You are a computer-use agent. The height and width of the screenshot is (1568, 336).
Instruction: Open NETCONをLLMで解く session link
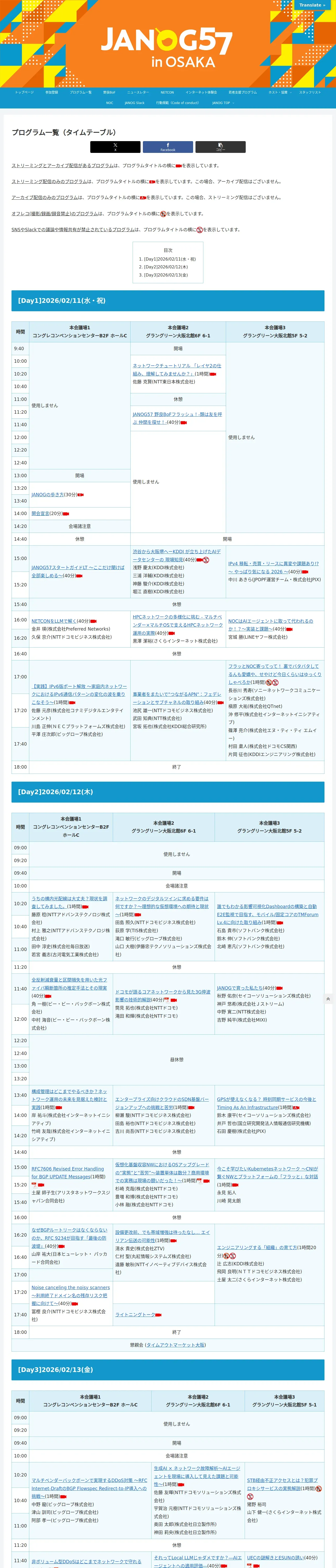[54, 621]
